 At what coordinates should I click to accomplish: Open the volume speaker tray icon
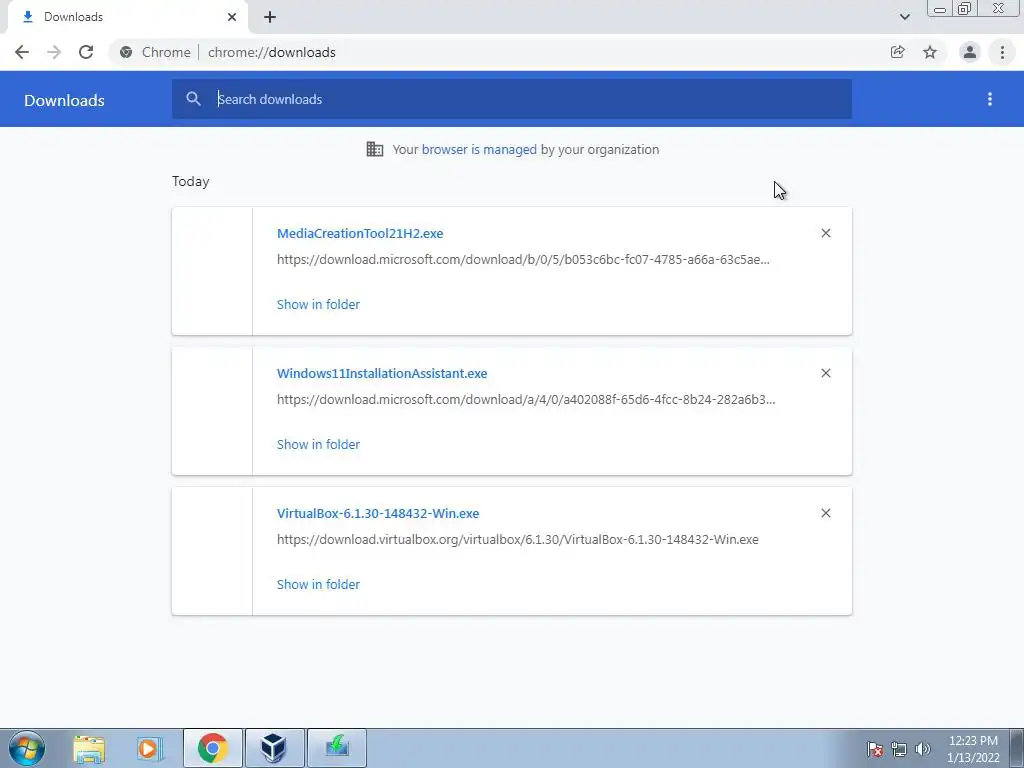[923, 749]
